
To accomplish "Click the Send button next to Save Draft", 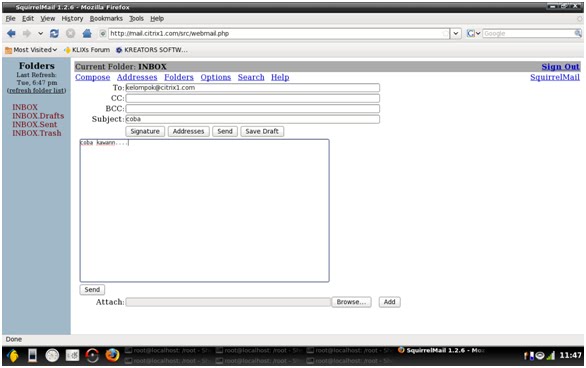I will point(225,131).
